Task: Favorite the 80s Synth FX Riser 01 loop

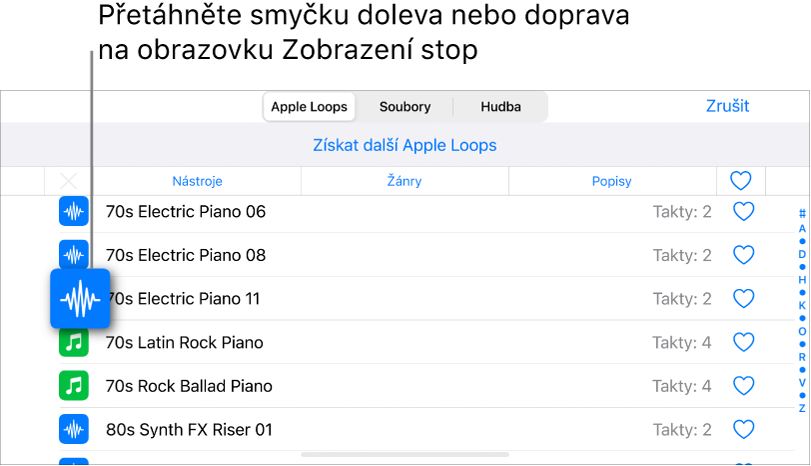Action: coord(743,430)
